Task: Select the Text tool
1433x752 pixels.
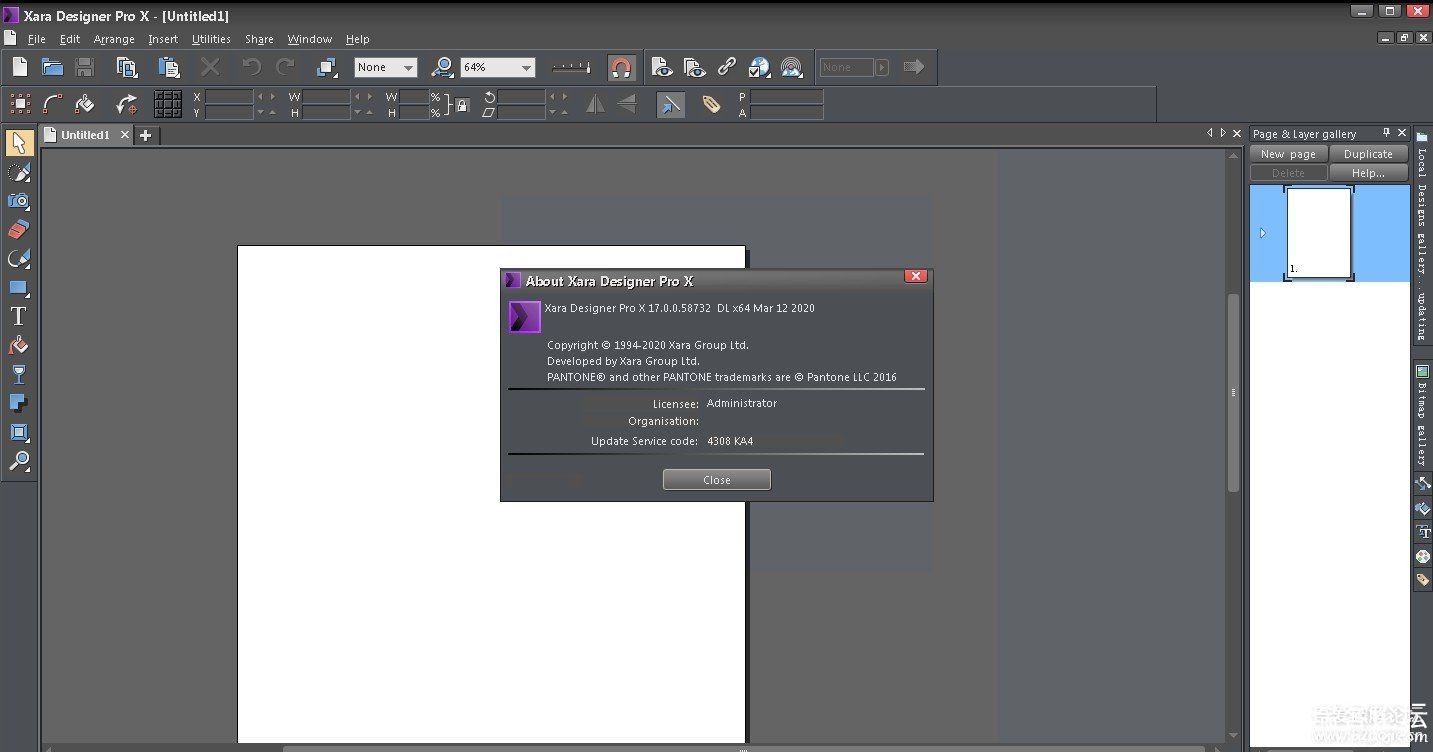Action: [18, 317]
